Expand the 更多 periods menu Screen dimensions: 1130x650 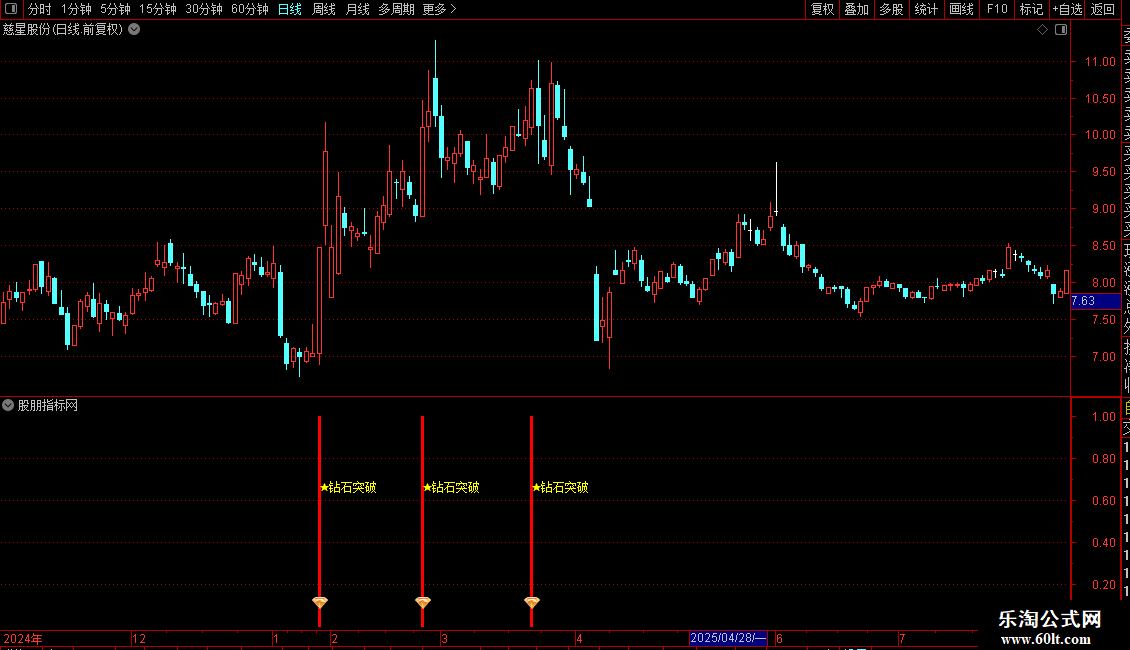(x=439, y=9)
